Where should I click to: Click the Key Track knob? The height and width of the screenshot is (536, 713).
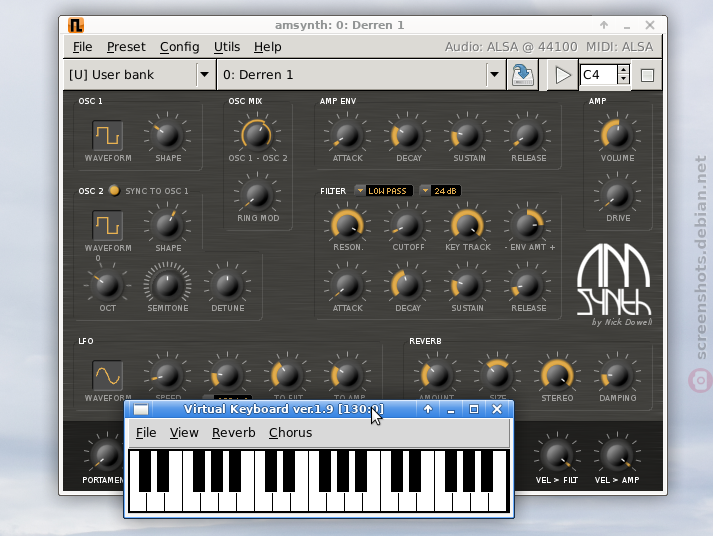tap(467, 225)
